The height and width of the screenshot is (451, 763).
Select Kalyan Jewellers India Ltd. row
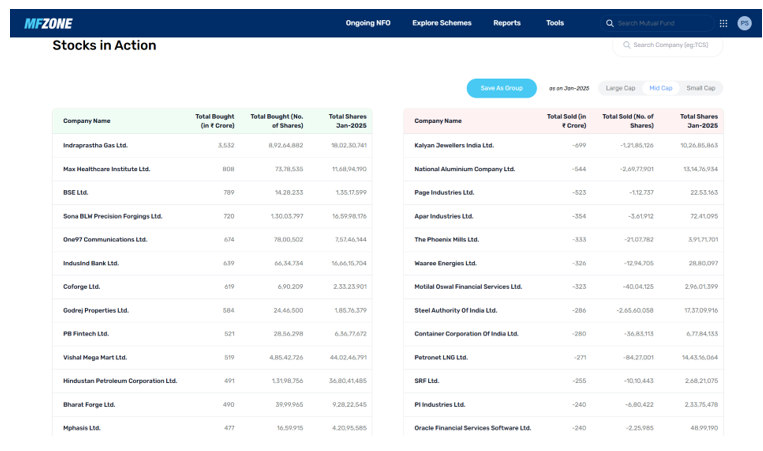pos(563,145)
